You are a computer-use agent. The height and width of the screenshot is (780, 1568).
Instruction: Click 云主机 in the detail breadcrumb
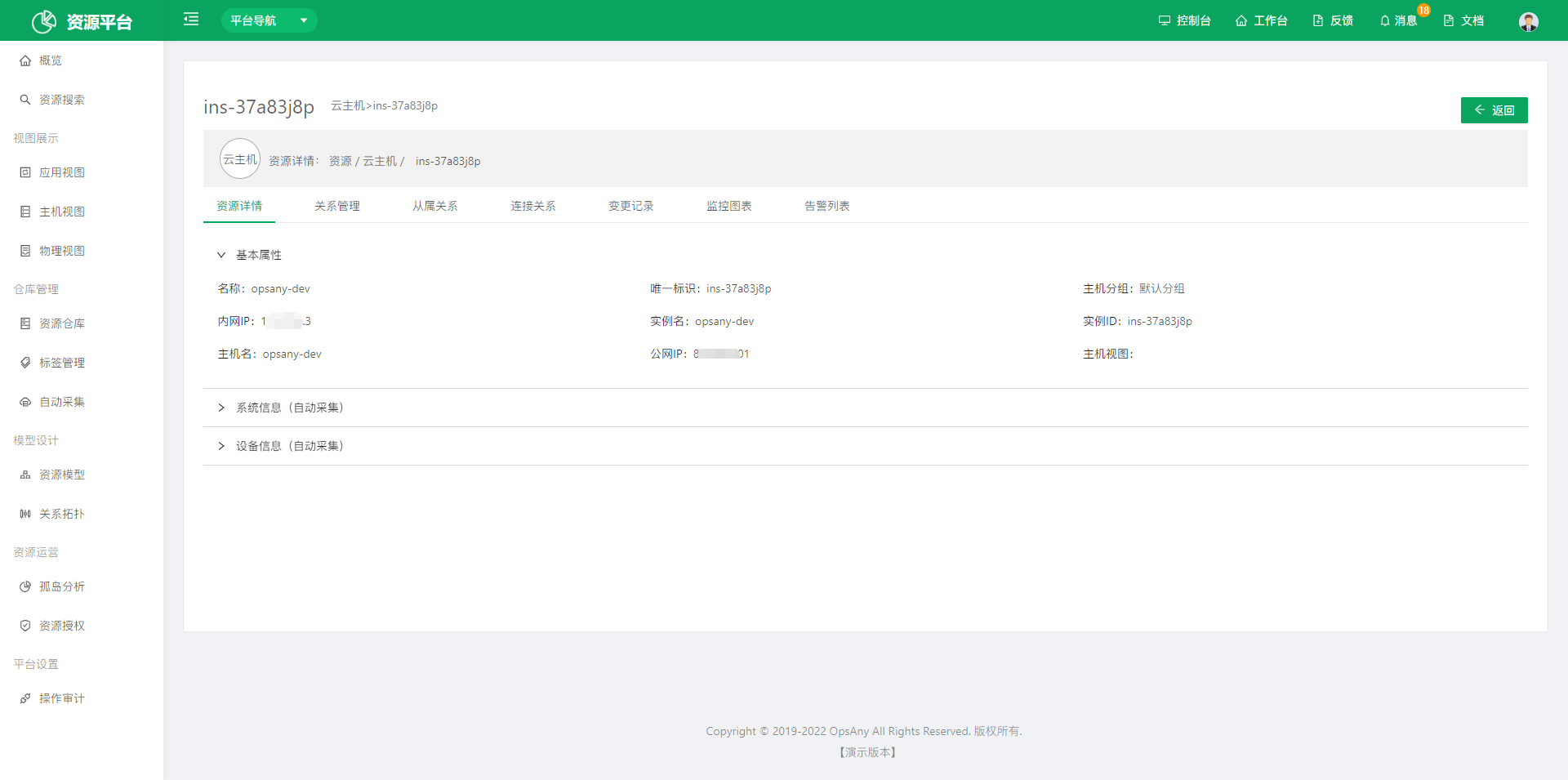380,161
